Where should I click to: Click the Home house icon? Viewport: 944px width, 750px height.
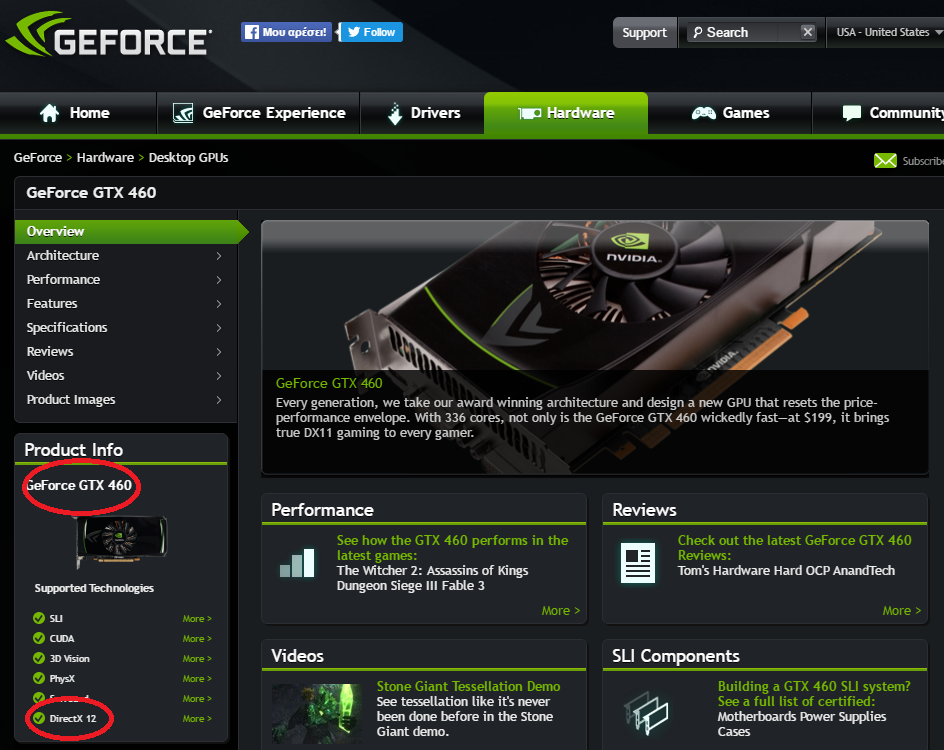pyautogui.click(x=49, y=113)
